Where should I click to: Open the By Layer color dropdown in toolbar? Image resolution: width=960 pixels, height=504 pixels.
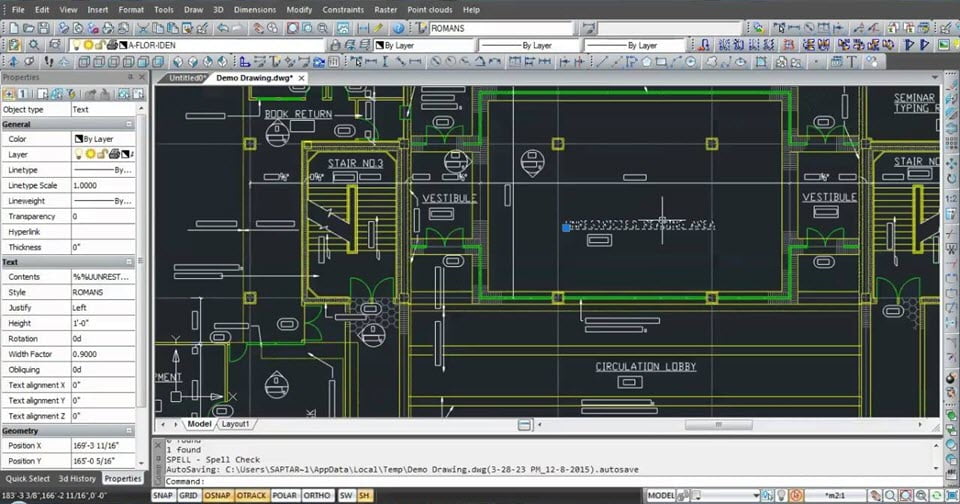(424, 45)
